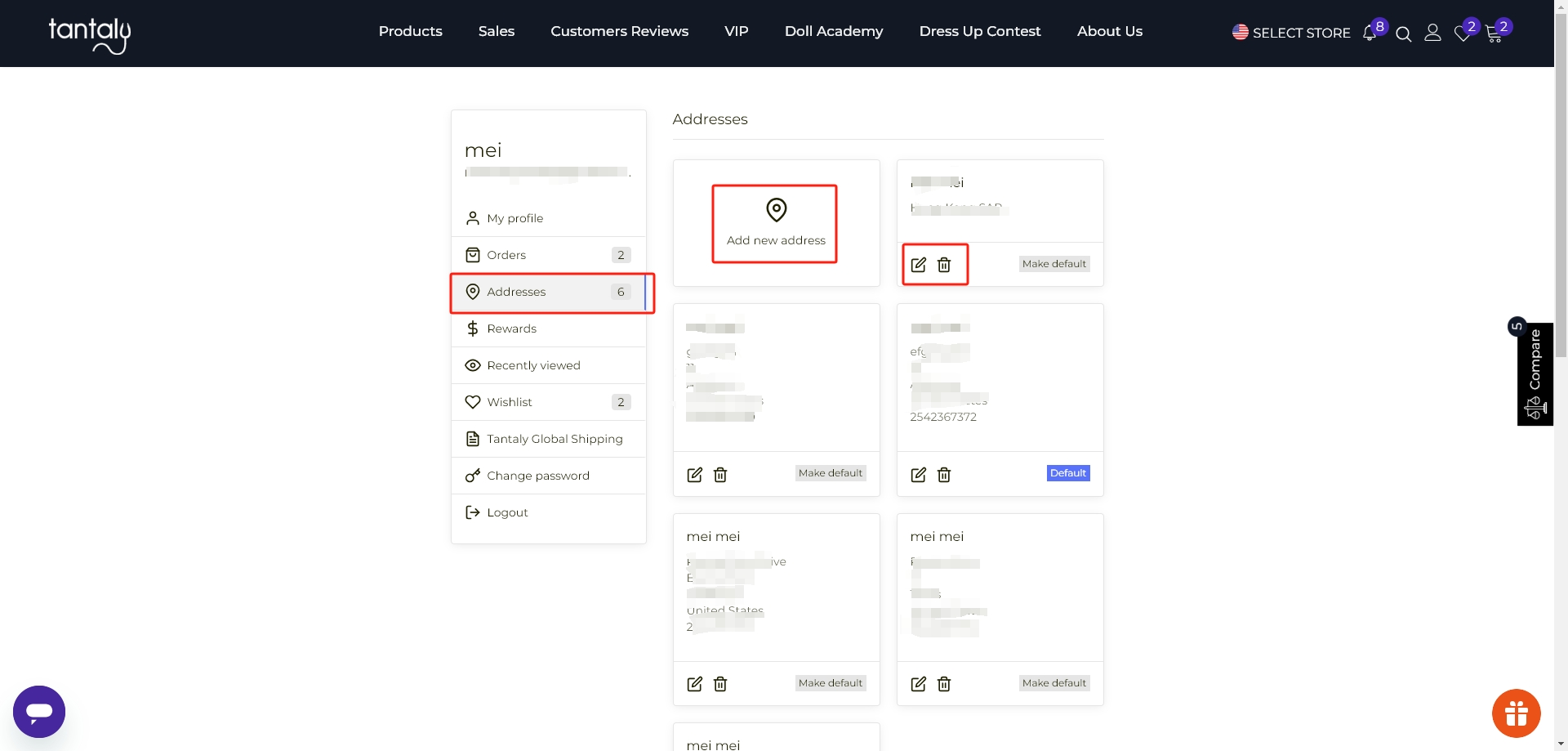
Task: Click the Addresses page heading
Action: pyautogui.click(x=710, y=119)
